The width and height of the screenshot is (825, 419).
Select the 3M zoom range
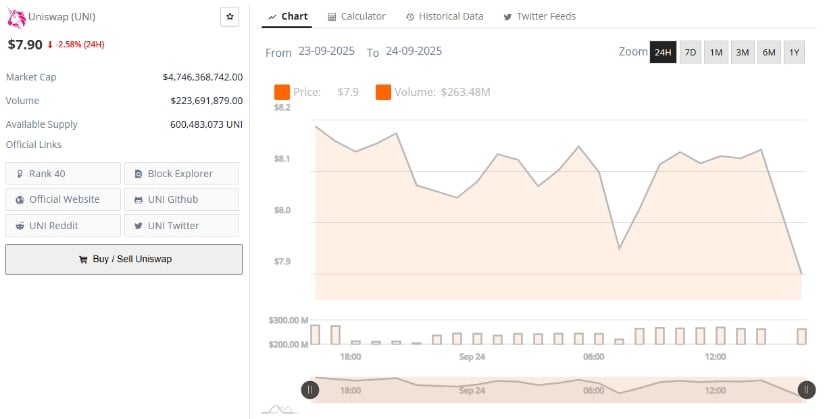tap(742, 52)
